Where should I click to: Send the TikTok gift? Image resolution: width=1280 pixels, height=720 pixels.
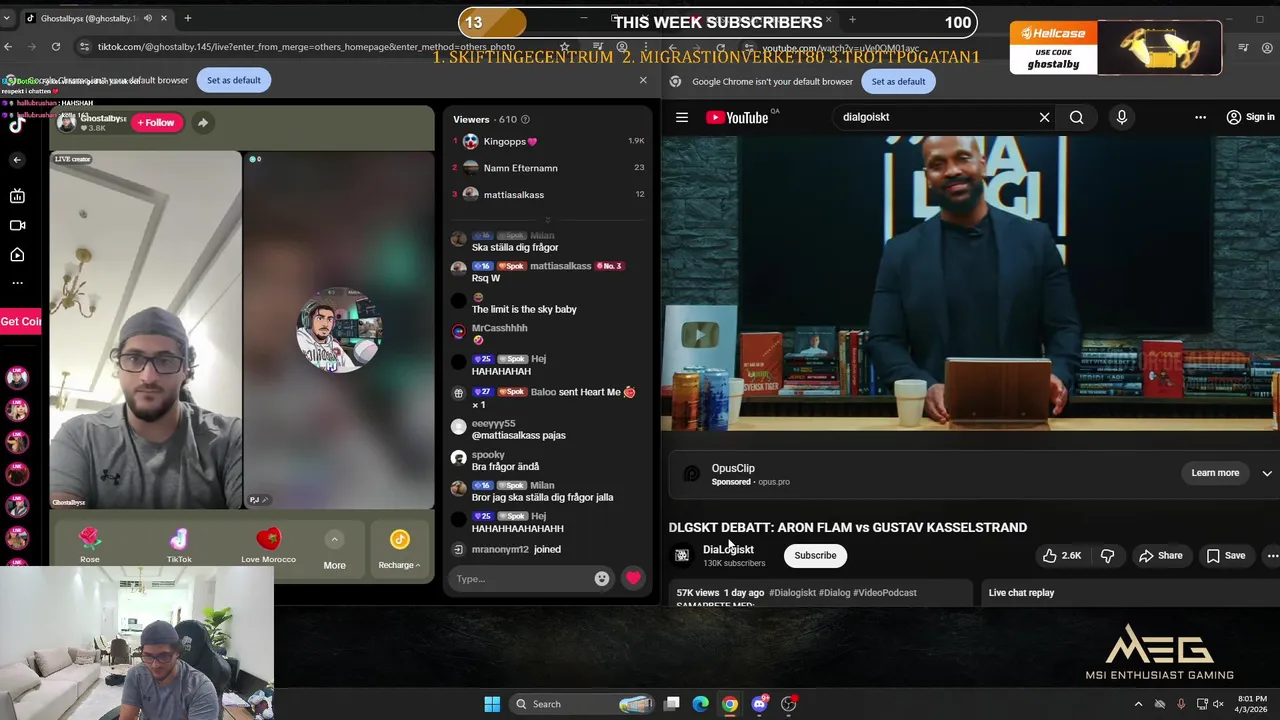pyautogui.click(x=179, y=545)
